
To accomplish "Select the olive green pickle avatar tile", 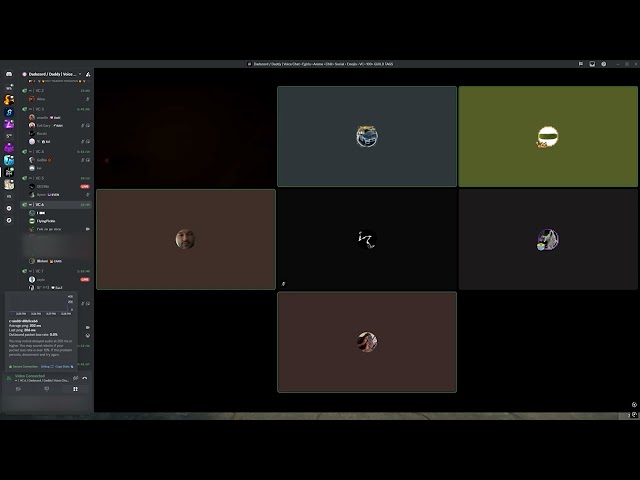I will pos(548,136).
